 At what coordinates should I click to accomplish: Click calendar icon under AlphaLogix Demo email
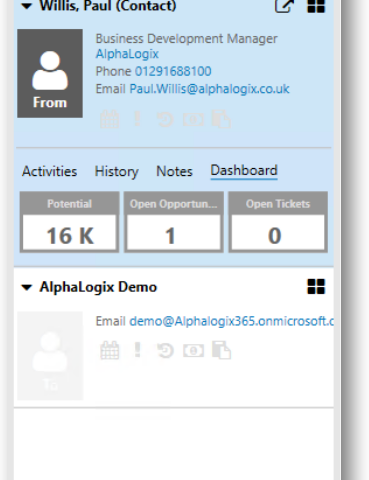point(110,350)
